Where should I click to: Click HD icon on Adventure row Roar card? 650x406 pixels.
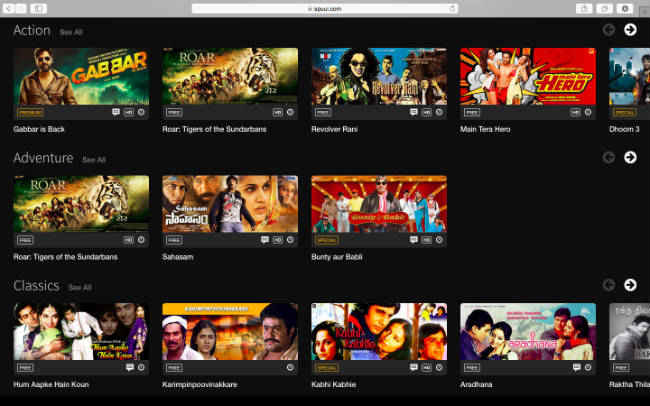[x=129, y=240]
